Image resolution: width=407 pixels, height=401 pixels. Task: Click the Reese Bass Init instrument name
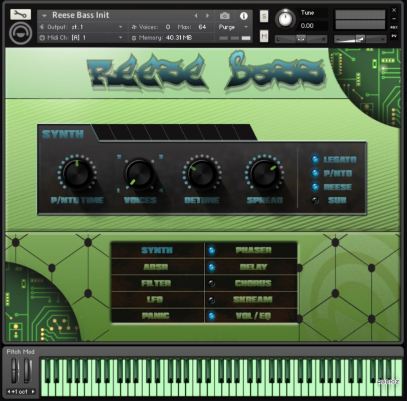(x=81, y=15)
